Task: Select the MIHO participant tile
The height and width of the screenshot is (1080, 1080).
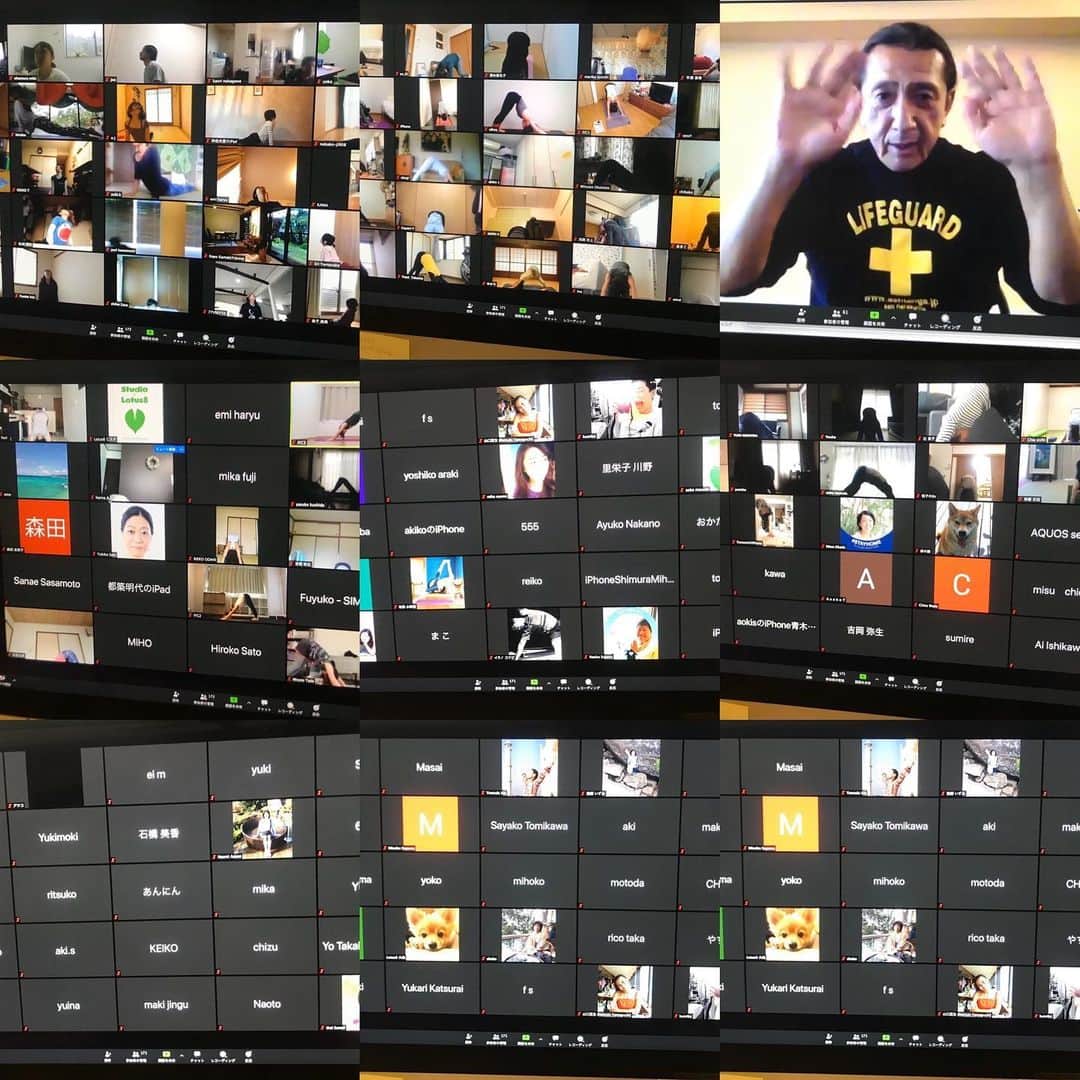Action: [x=139, y=642]
